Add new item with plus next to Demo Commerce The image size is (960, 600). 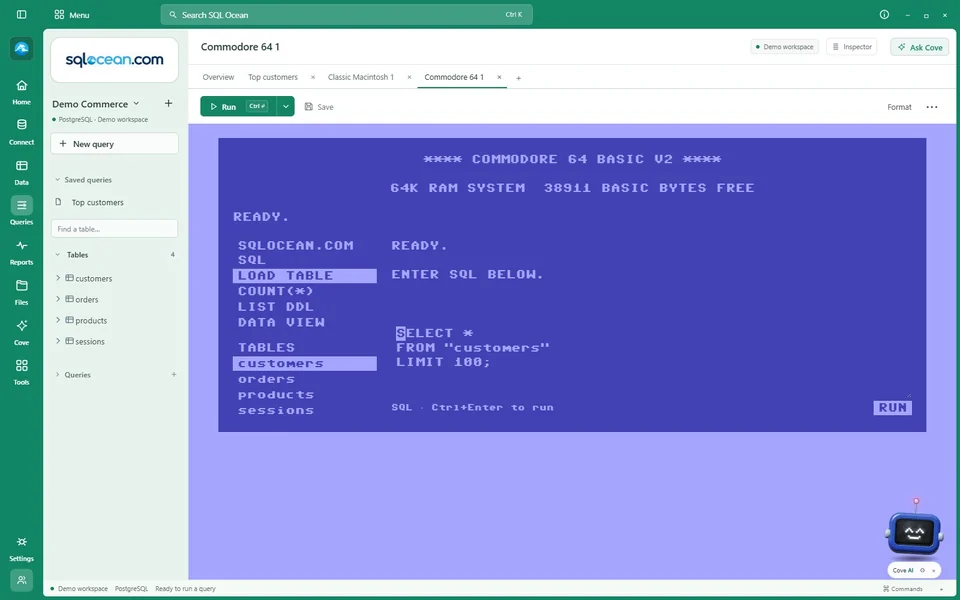[168, 103]
